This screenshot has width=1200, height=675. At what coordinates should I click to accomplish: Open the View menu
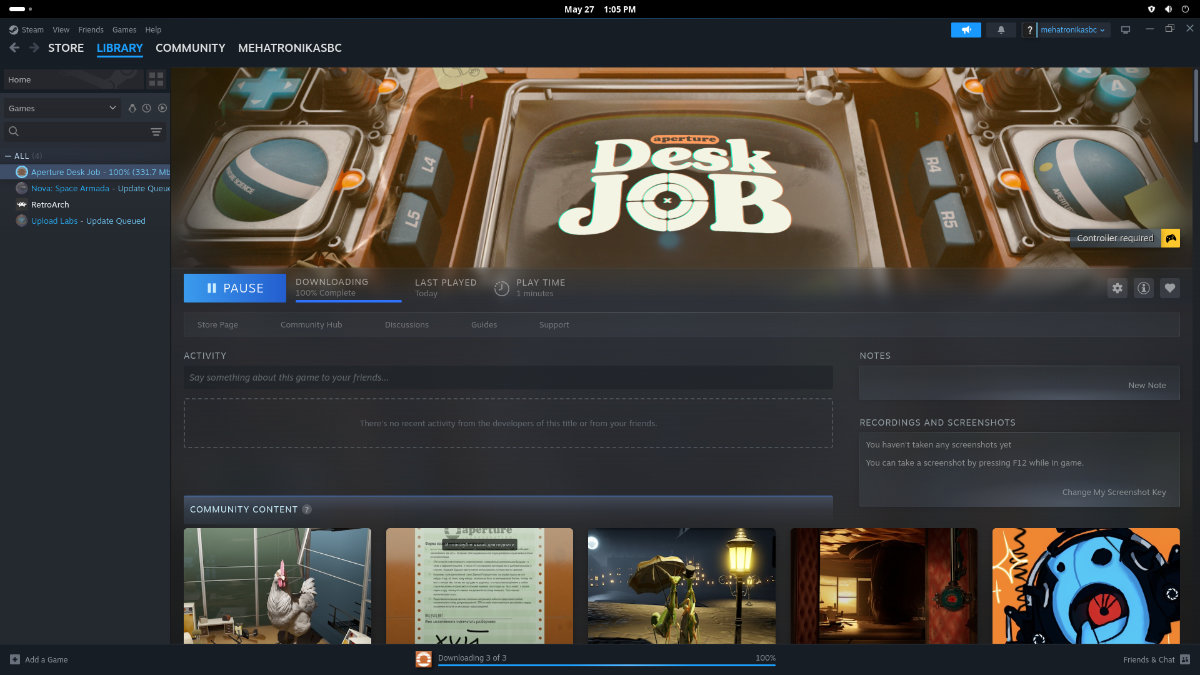pyautogui.click(x=61, y=30)
